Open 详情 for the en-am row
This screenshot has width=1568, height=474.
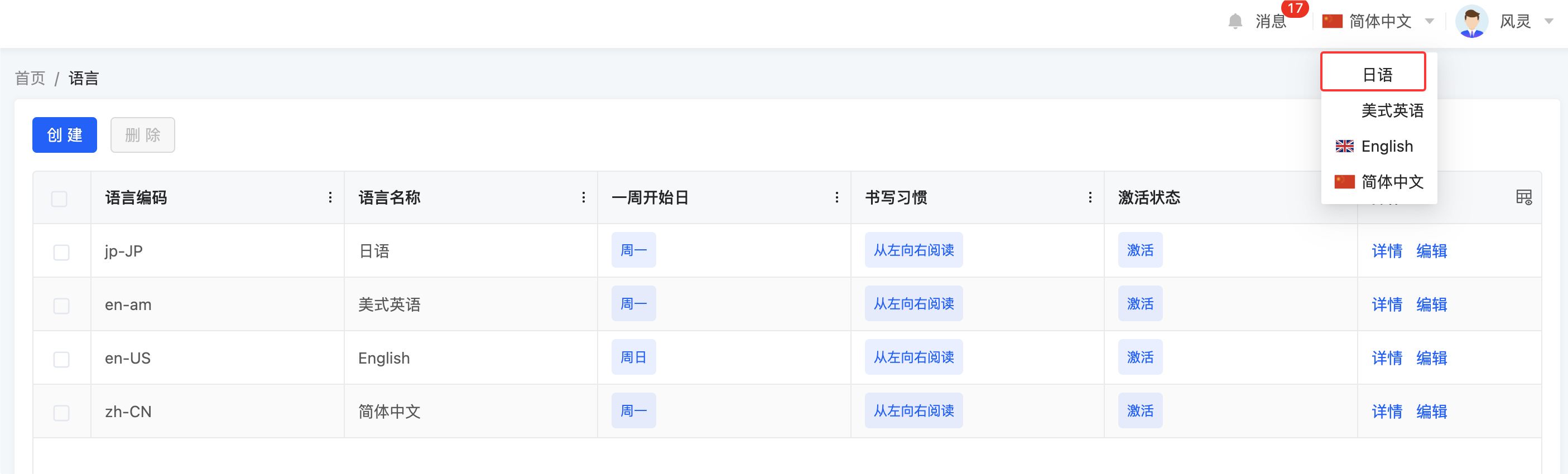point(1387,304)
